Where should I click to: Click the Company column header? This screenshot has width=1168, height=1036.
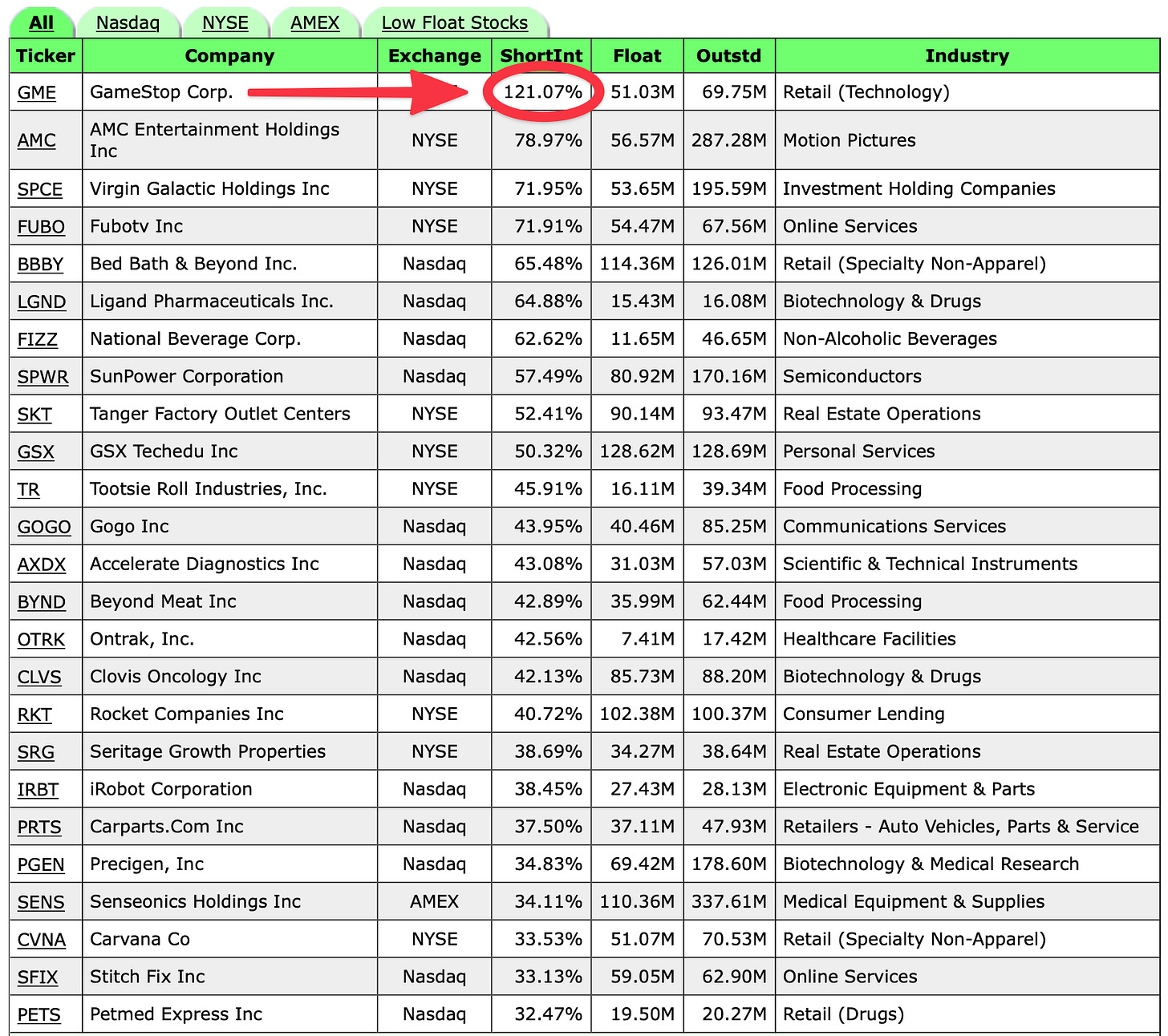(x=229, y=56)
